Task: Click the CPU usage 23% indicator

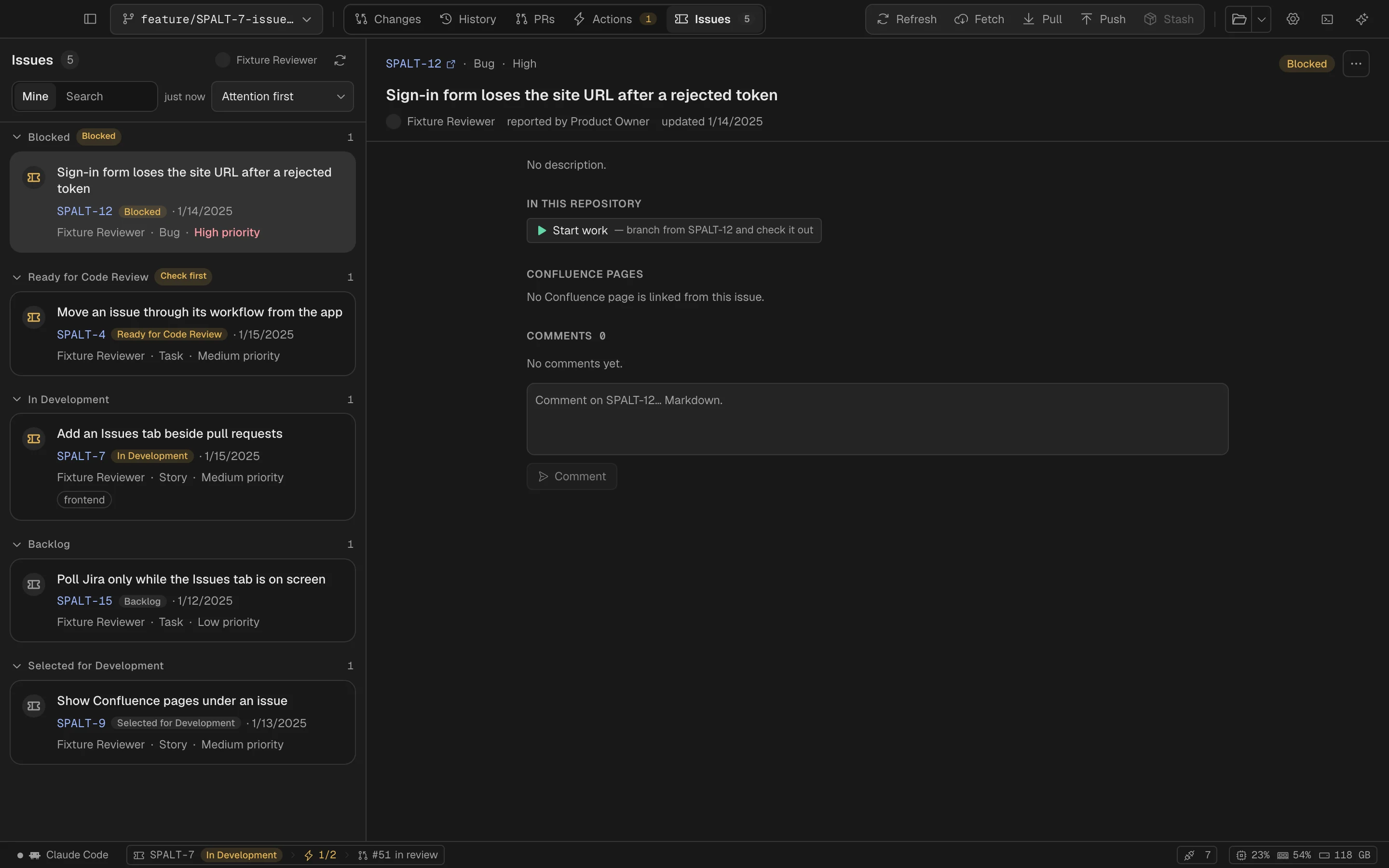Action: coord(1253,855)
